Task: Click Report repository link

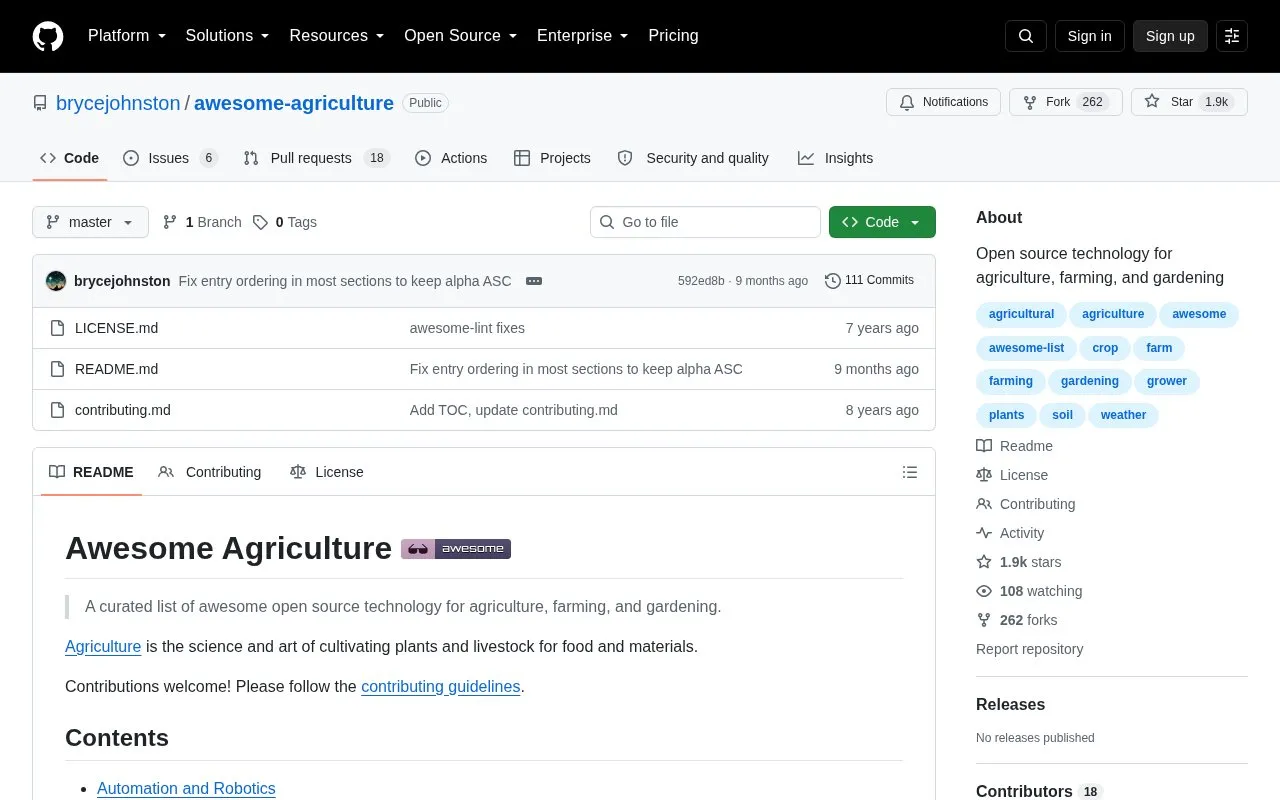Action: [1029, 649]
